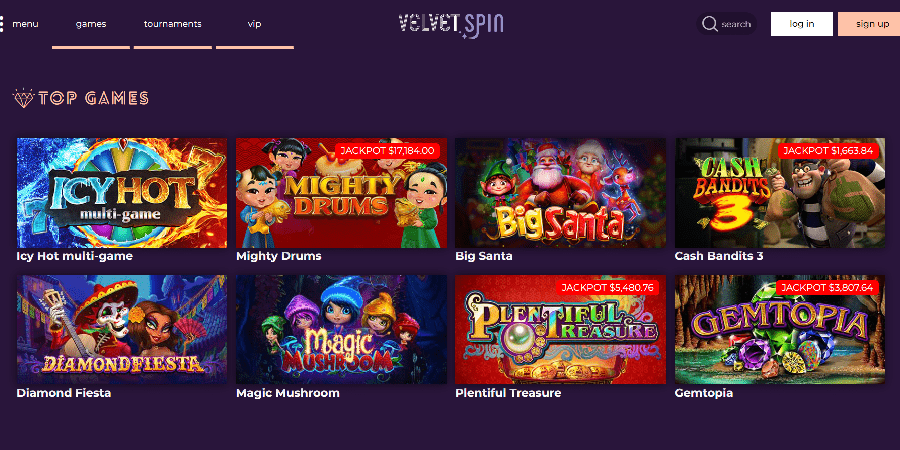The width and height of the screenshot is (900, 450).
Task: Open the Plentiful Treasure game image
Action: [x=560, y=329]
